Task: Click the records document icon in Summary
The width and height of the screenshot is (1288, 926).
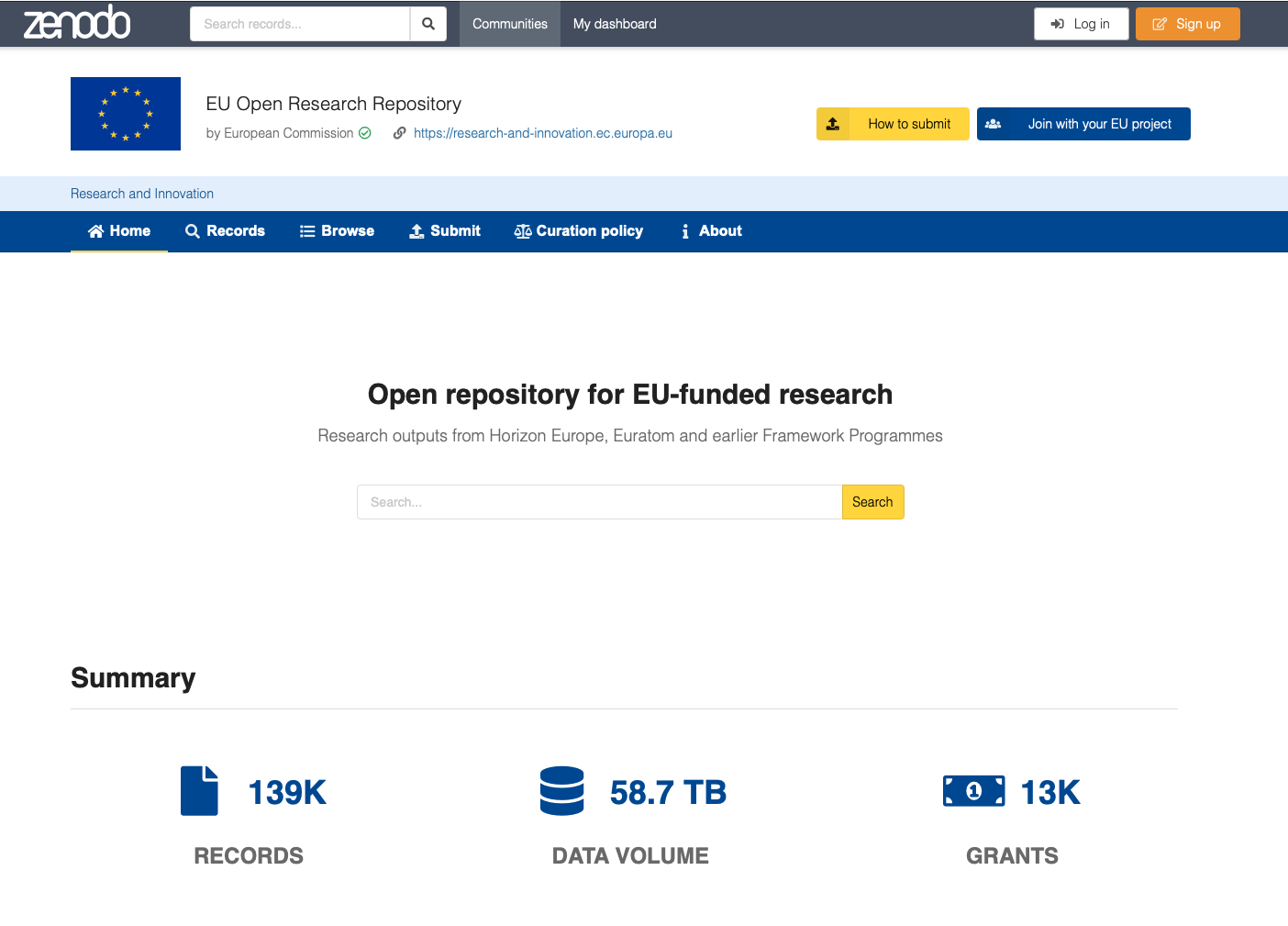Action: click(199, 791)
